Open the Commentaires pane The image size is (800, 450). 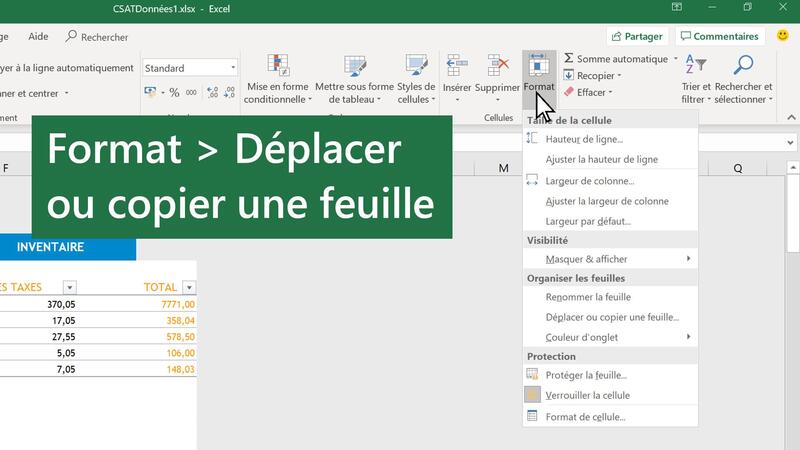click(x=718, y=37)
